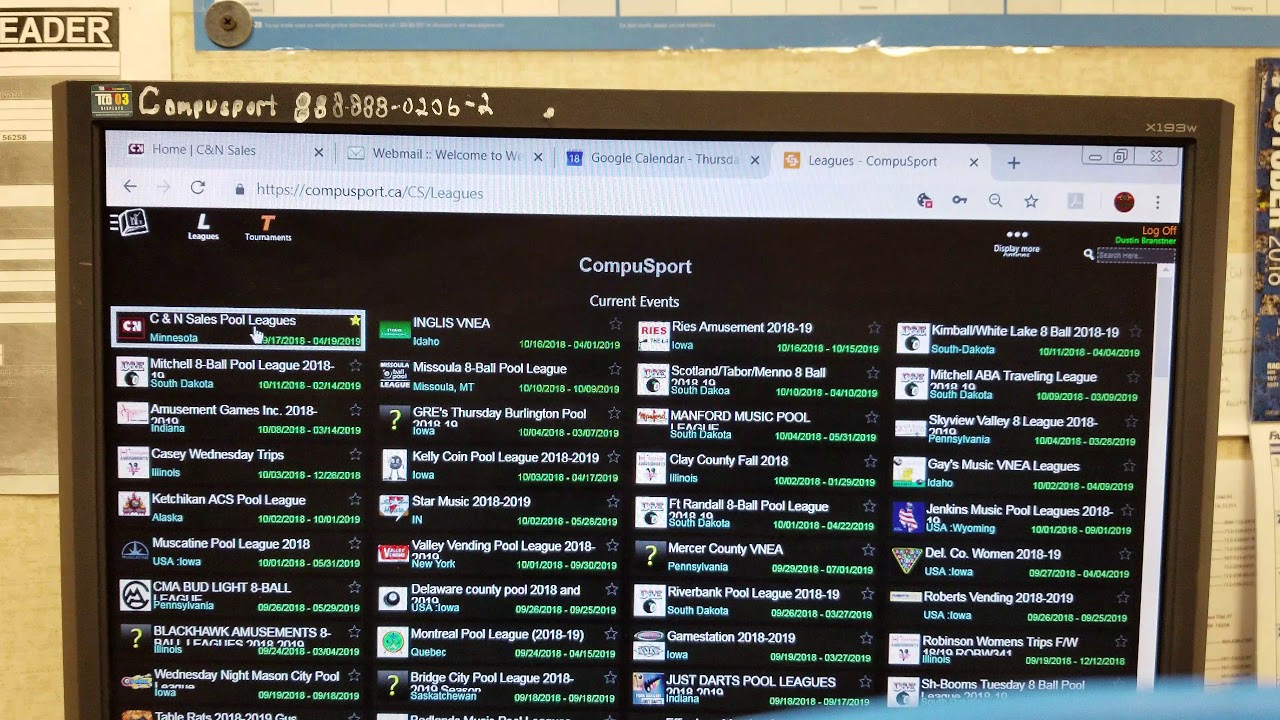Open the CompuSport hamburger menu

129,222
